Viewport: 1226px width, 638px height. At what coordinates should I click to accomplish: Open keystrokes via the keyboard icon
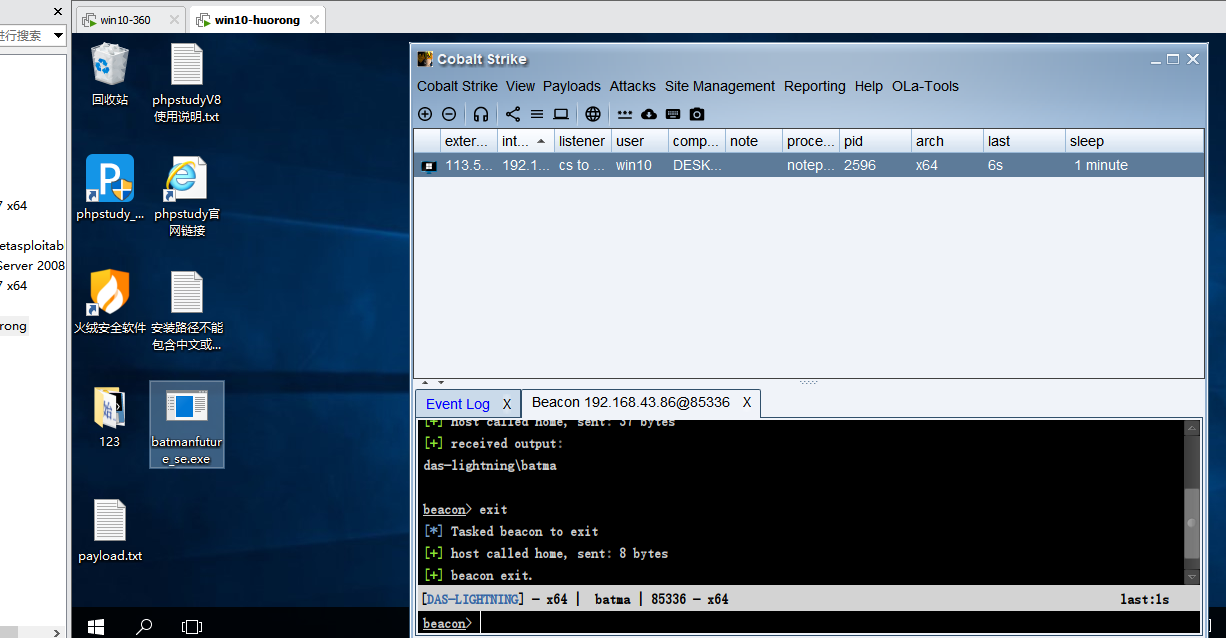[673, 114]
